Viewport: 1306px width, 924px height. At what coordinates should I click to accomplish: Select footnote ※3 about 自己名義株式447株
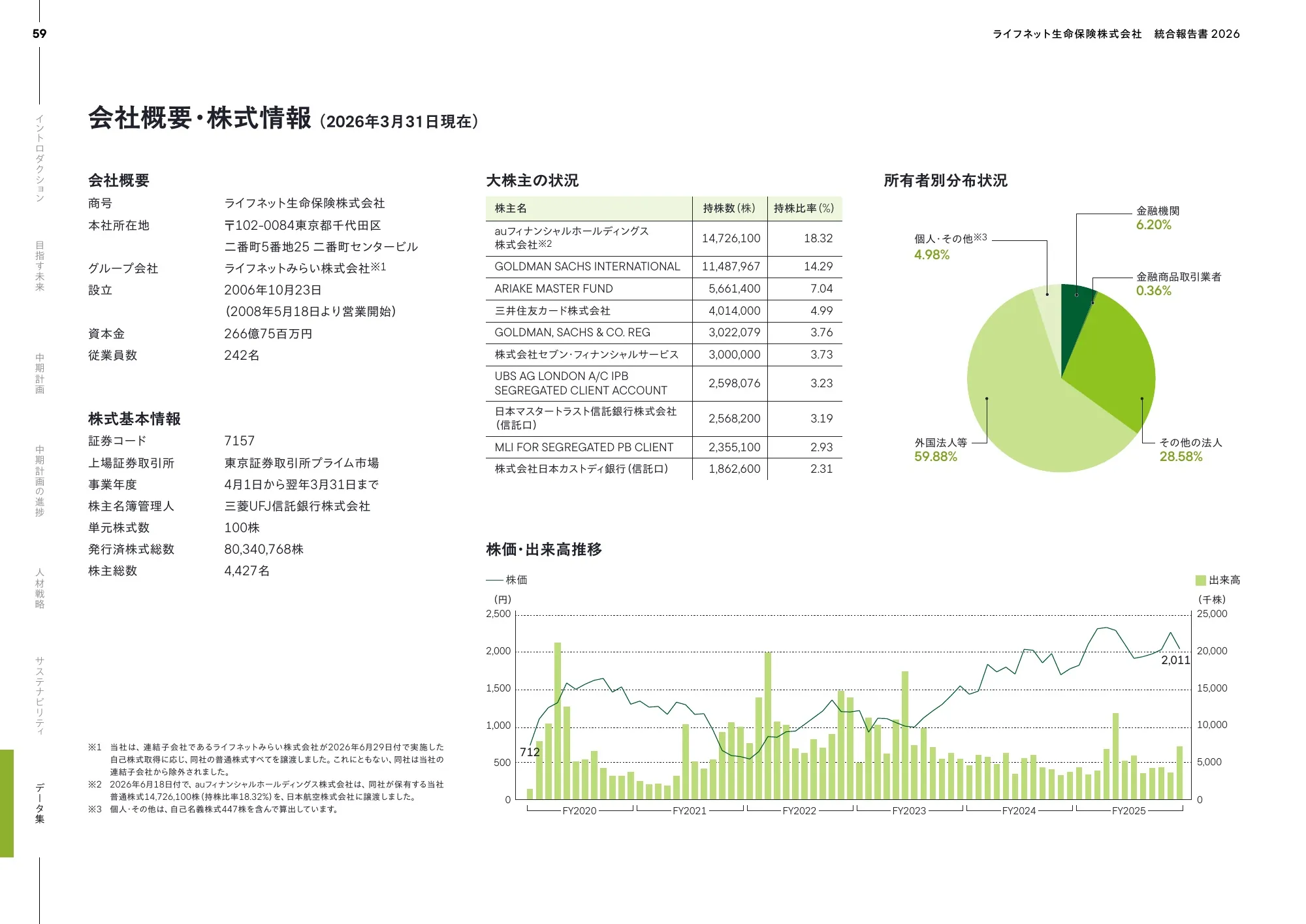pyautogui.click(x=214, y=809)
